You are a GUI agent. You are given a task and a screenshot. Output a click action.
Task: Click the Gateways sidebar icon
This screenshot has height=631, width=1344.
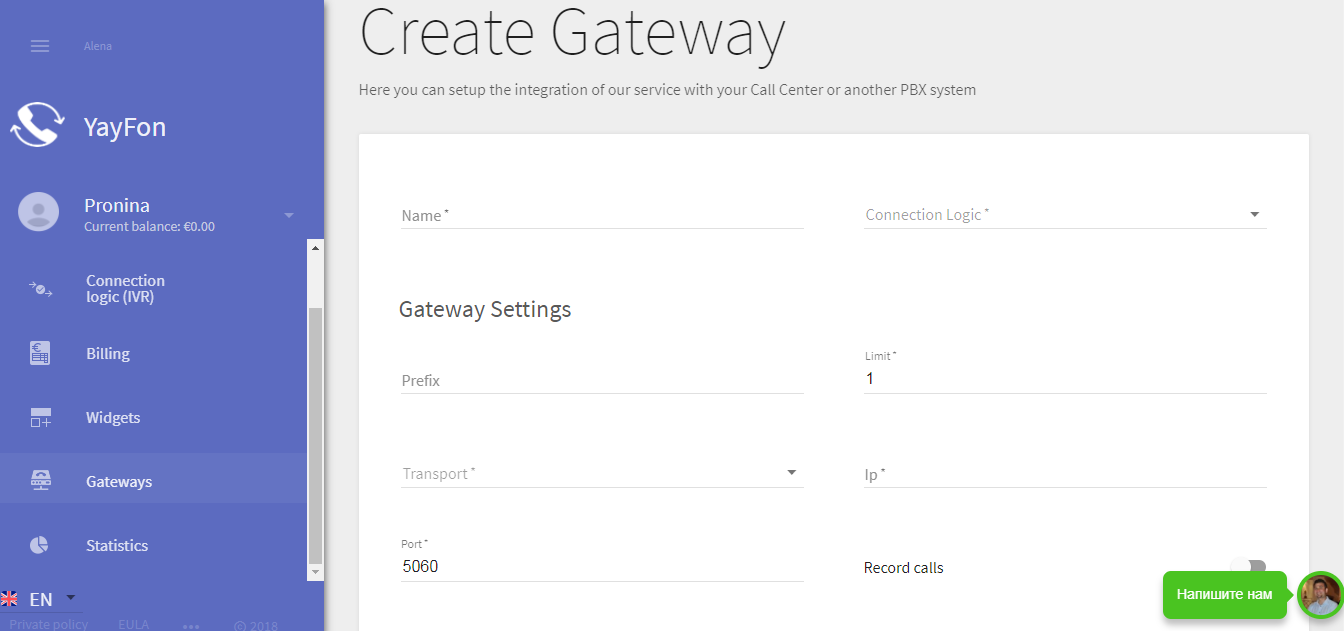click(x=40, y=482)
